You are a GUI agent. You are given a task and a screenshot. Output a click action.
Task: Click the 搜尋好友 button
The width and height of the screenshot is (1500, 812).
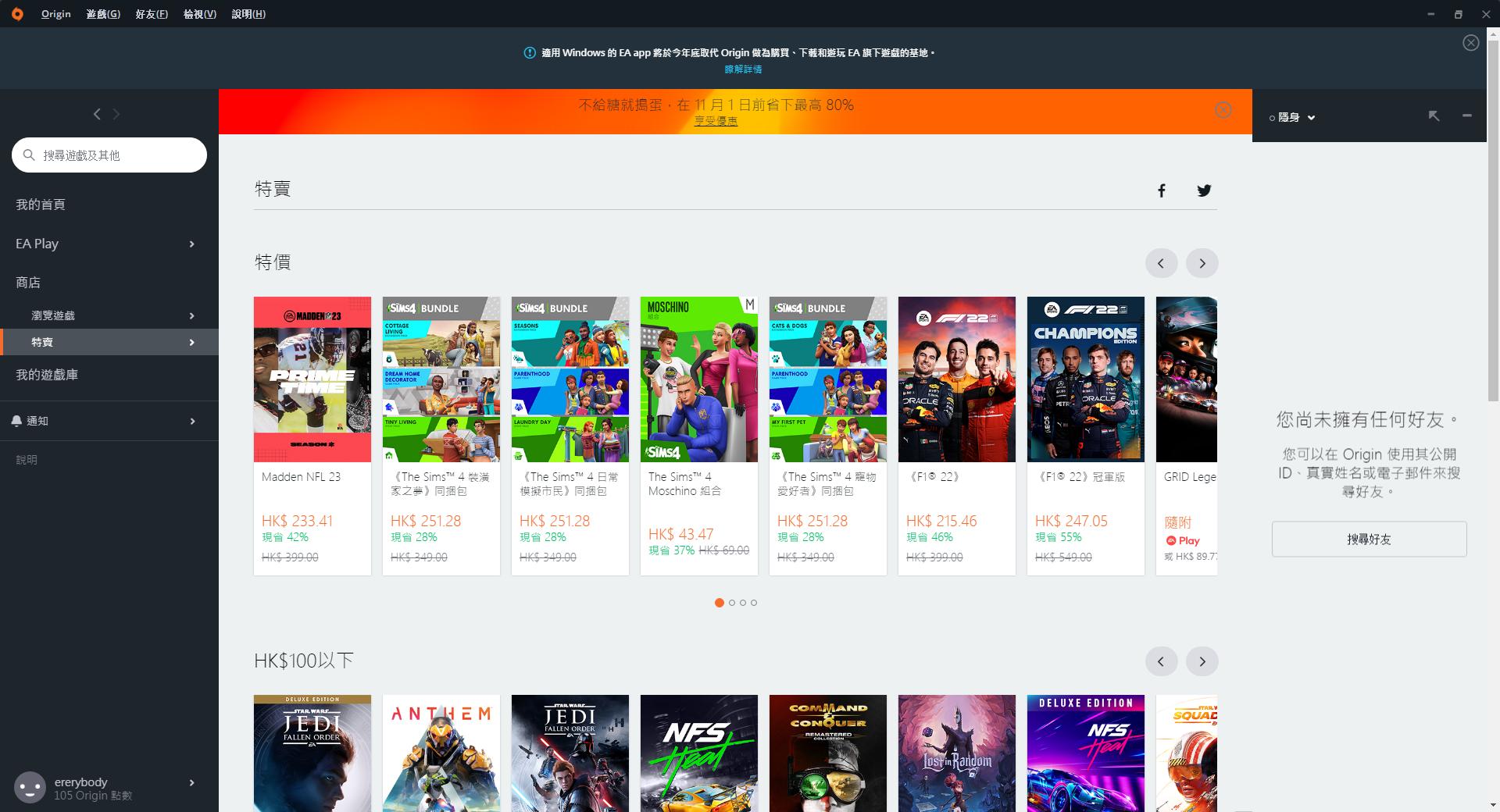pos(1369,540)
